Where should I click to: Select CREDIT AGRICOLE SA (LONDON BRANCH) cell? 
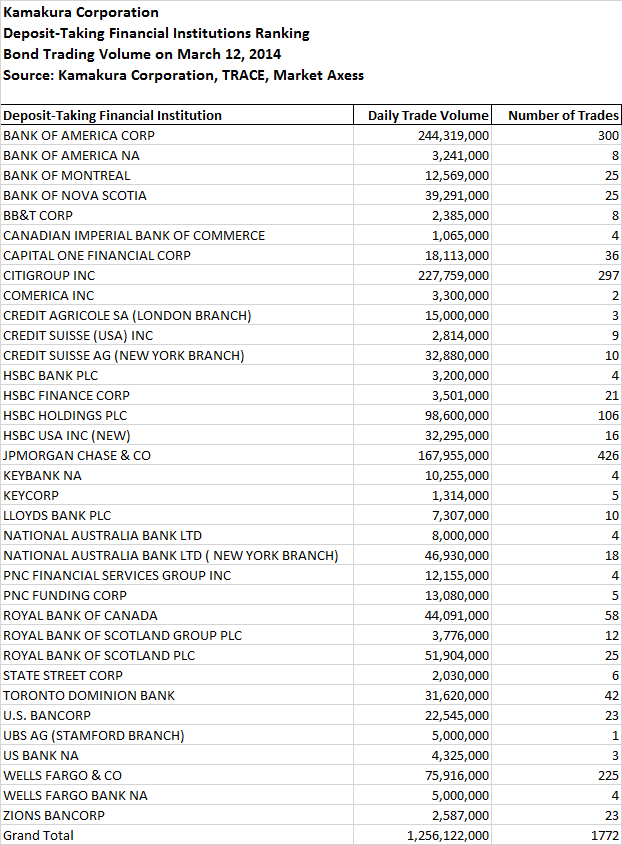[177, 315]
